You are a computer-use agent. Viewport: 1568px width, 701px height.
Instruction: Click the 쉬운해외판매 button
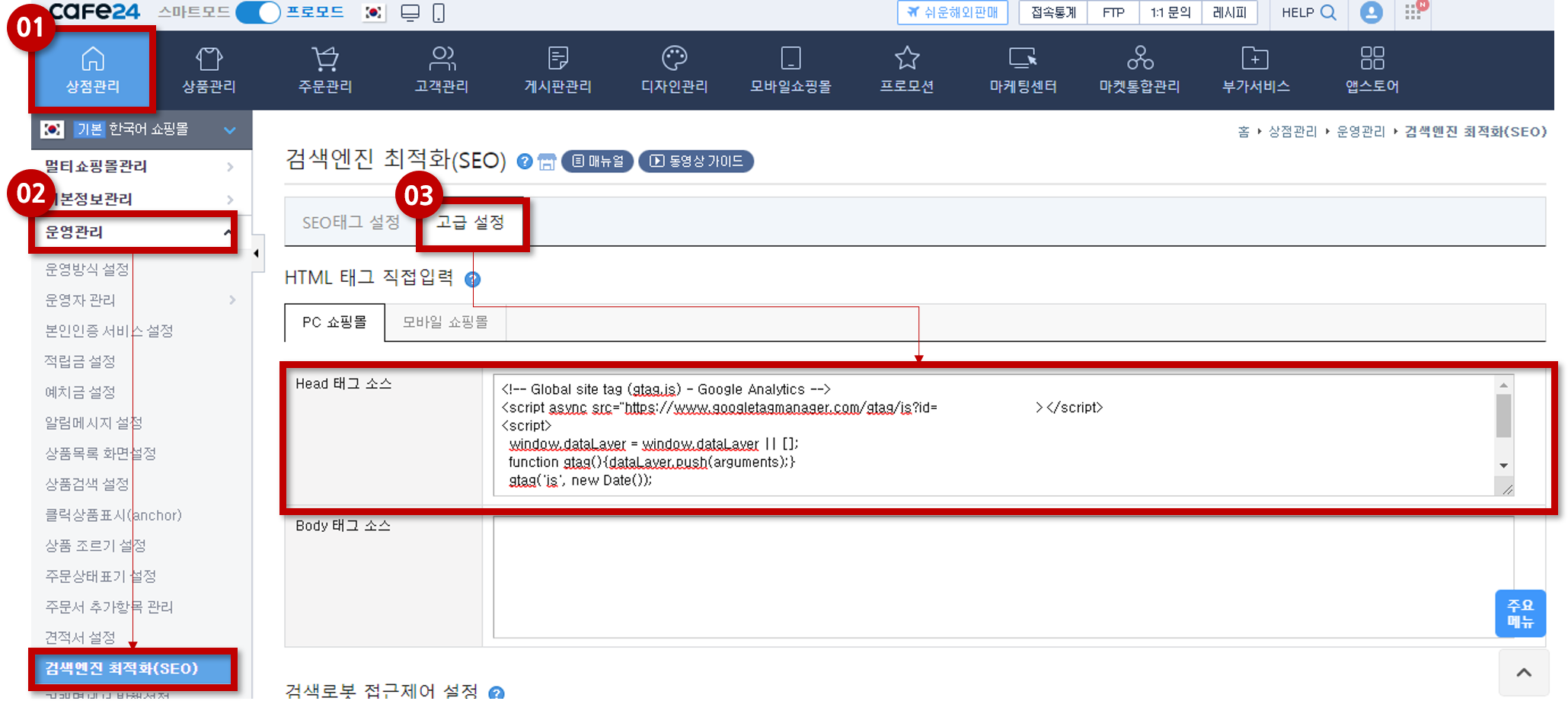[953, 13]
